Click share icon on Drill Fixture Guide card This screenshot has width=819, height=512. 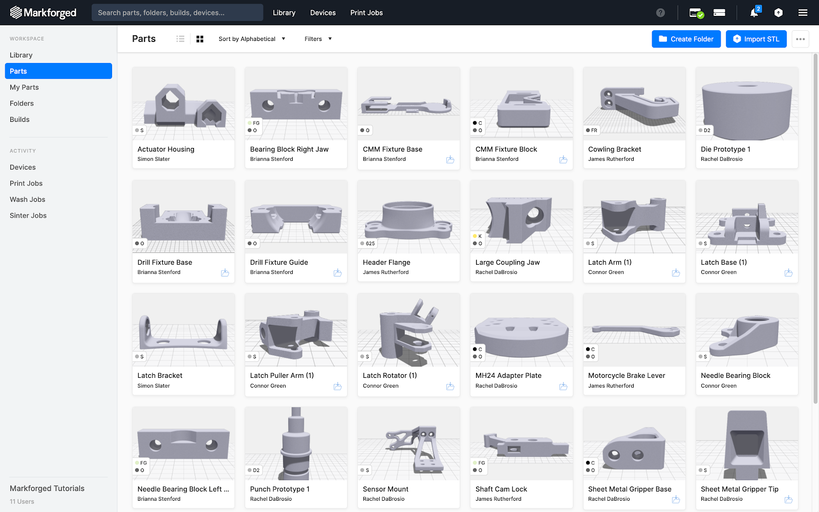tap(337, 272)
